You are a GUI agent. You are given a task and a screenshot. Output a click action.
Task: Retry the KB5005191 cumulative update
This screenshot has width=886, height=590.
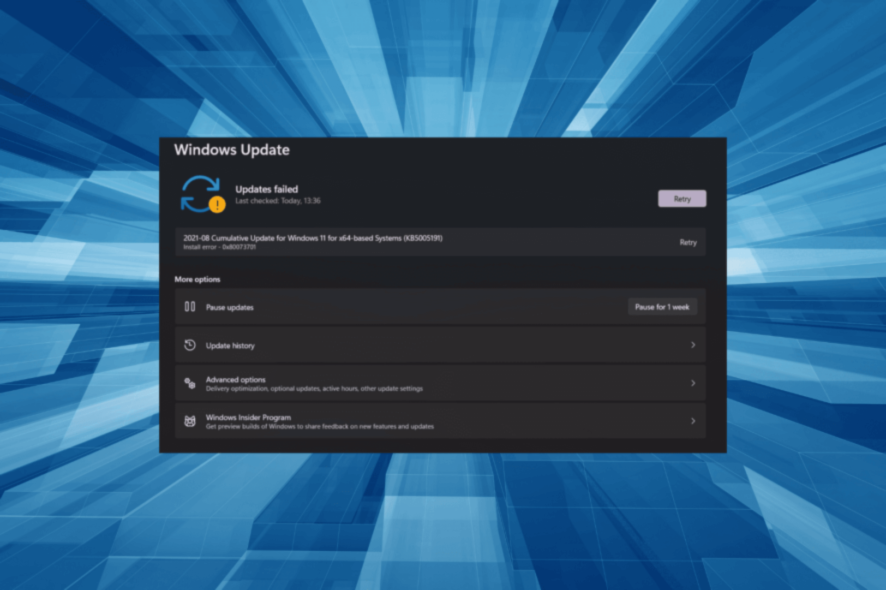(x=688, y=242)
